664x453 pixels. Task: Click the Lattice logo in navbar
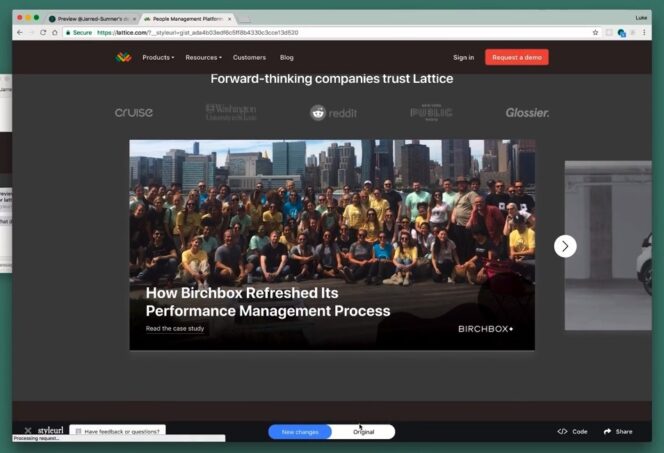[123, 57]
